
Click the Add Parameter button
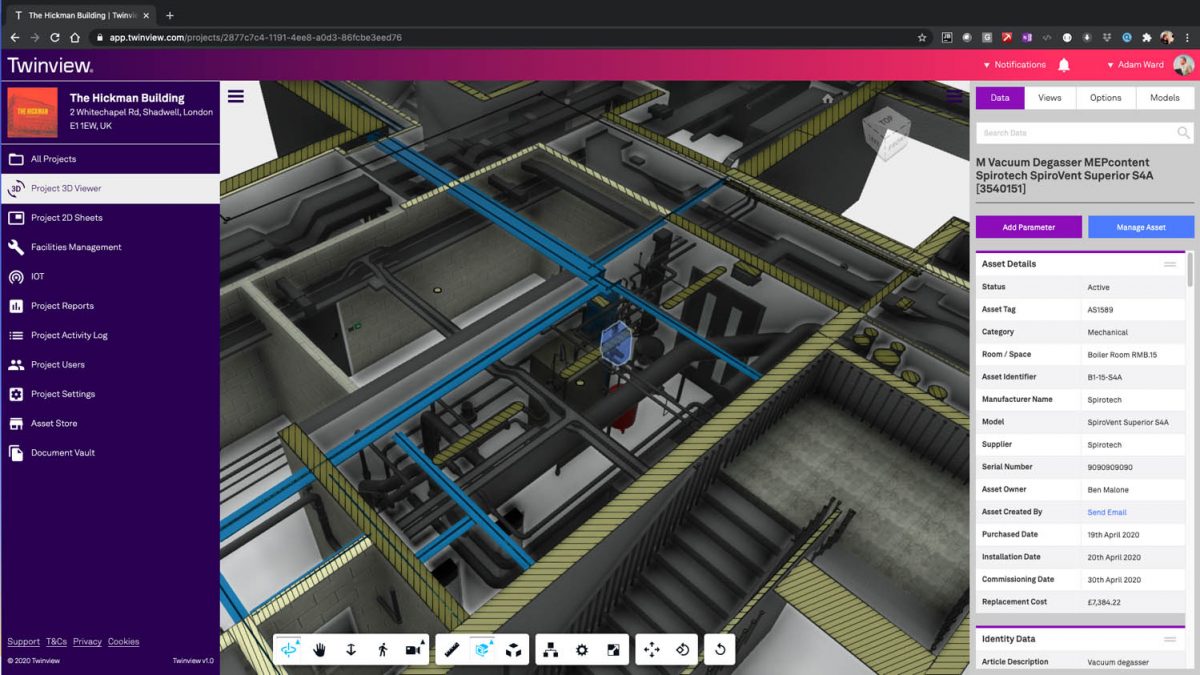pyautogui.click(x=1029, y=227)
